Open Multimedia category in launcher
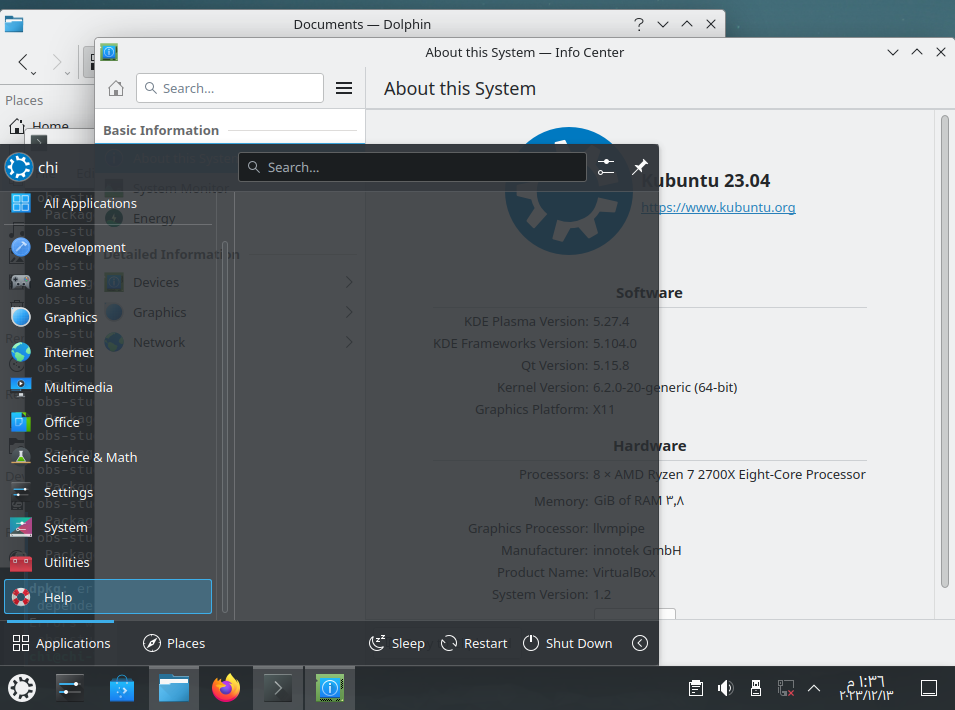This screenshot has height=710, width=955. [x=108, y=387]
